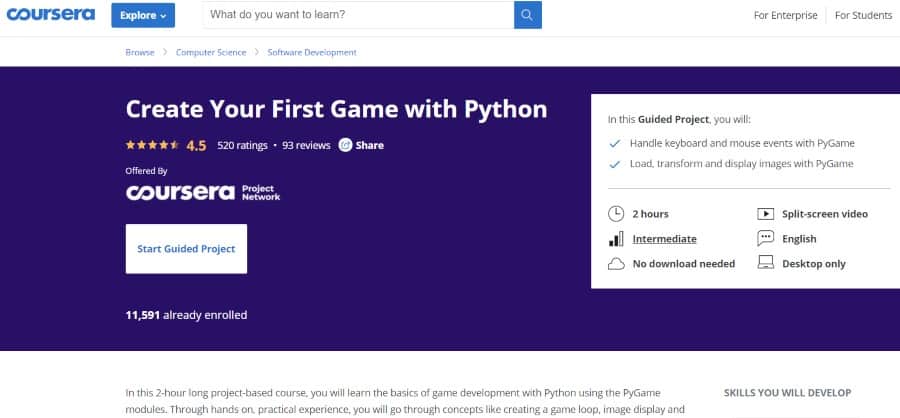900x418 pixels.
Task: Open the For Students link
Action: pos(863,16)
